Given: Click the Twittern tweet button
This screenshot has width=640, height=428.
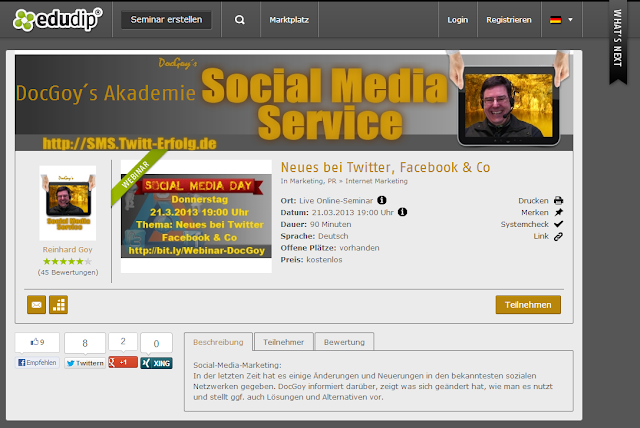Looking at the screenshot, I should [85, 363].
